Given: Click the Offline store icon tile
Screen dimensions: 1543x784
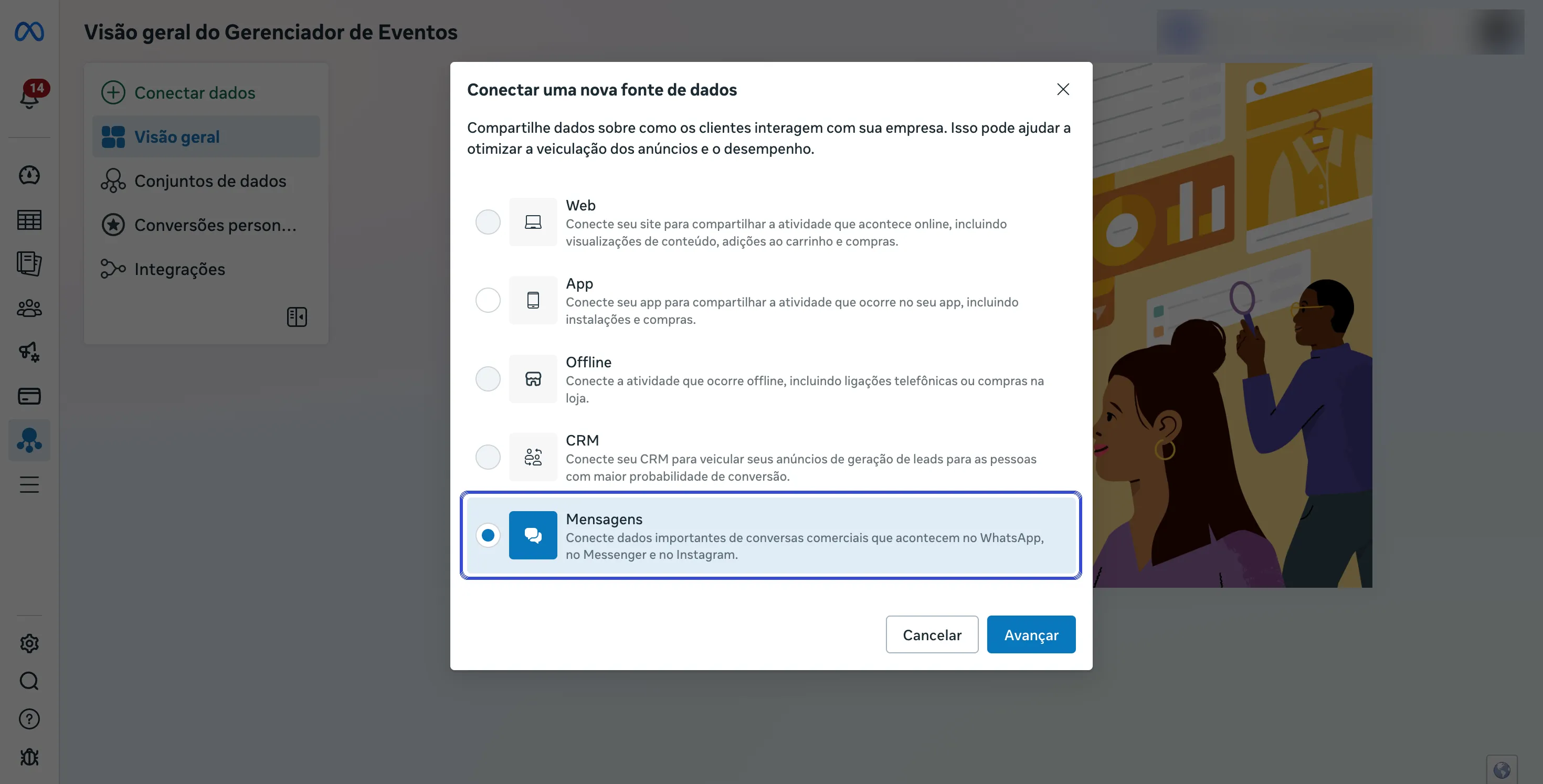Looking at the screenshot, I should pyautogui.click(x=533, y=378).
